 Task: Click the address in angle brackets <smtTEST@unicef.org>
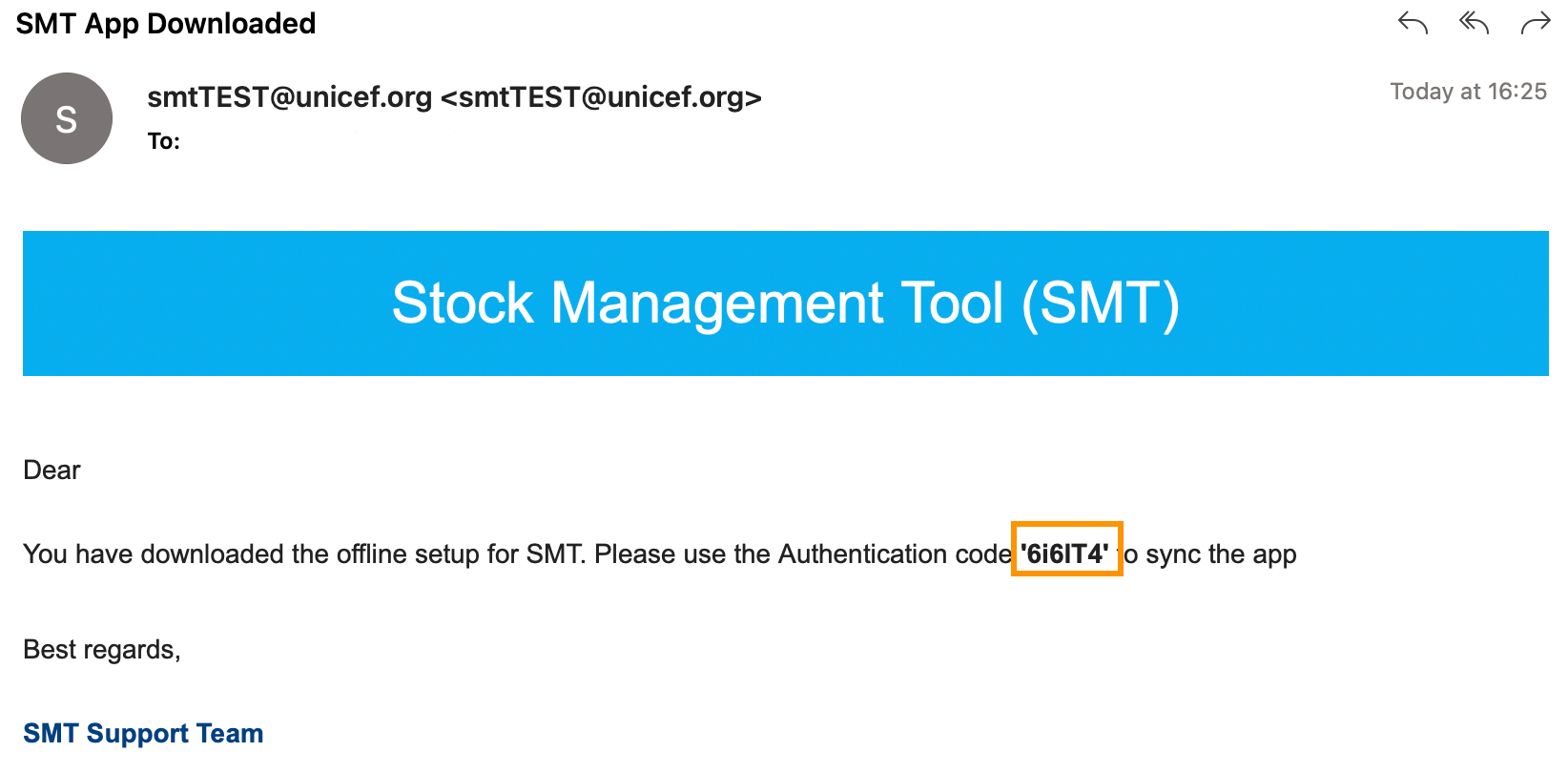(601, 97)
